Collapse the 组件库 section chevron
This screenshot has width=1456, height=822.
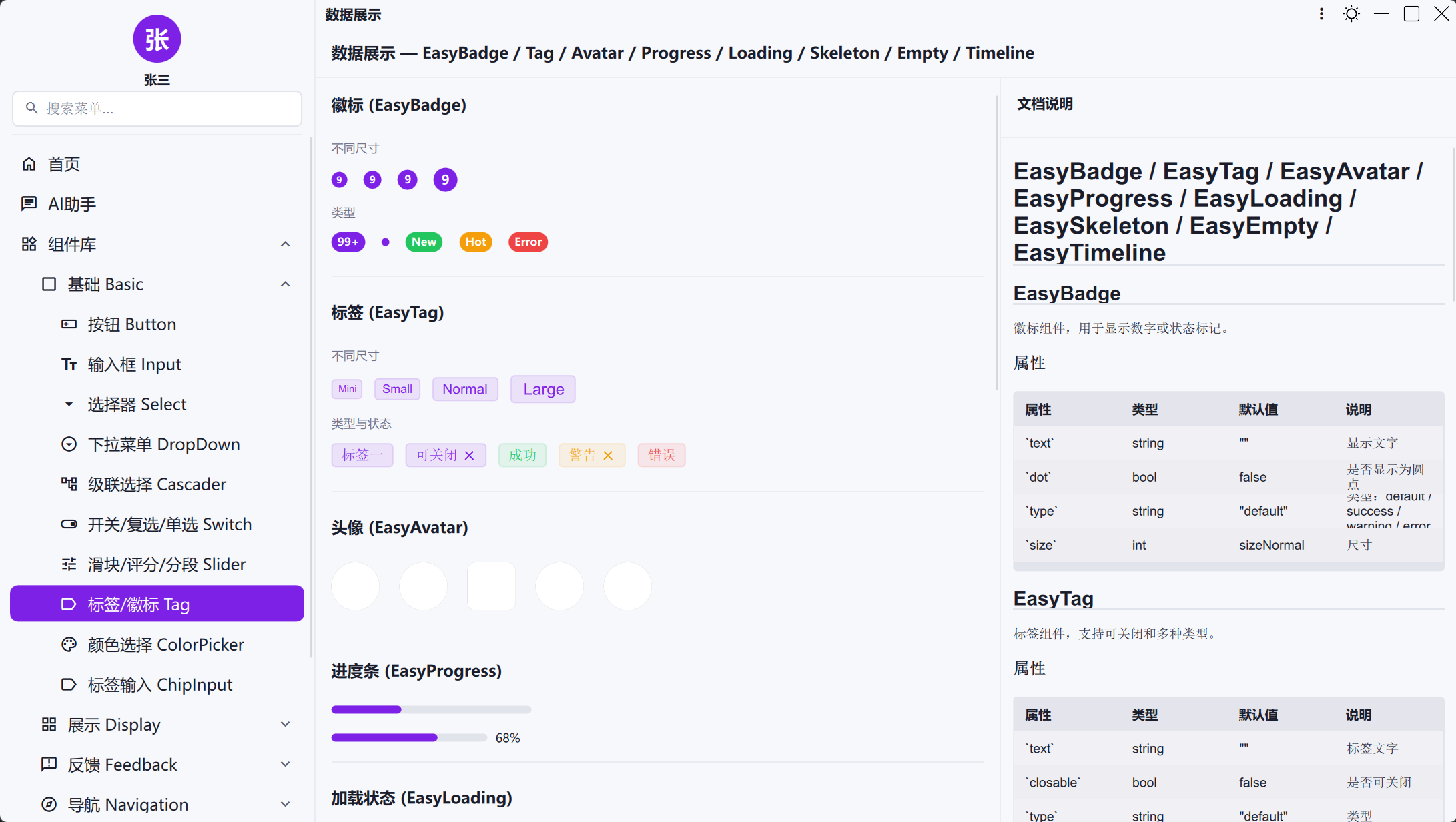(285, 244)
